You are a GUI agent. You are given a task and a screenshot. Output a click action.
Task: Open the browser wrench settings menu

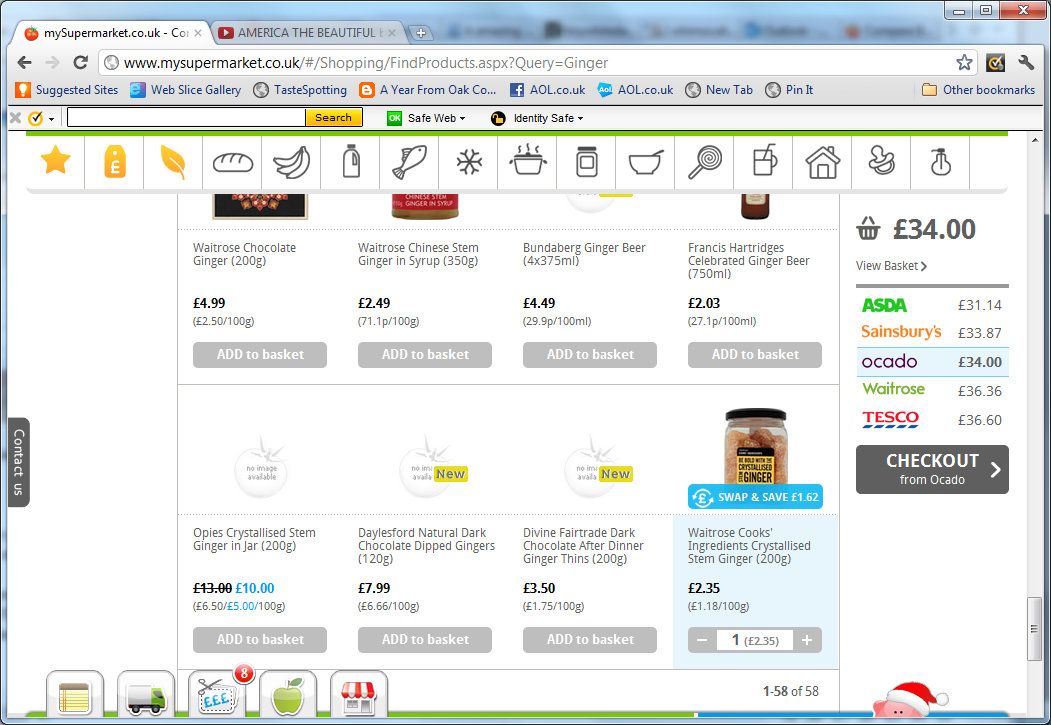click(x=1026, y=63)
